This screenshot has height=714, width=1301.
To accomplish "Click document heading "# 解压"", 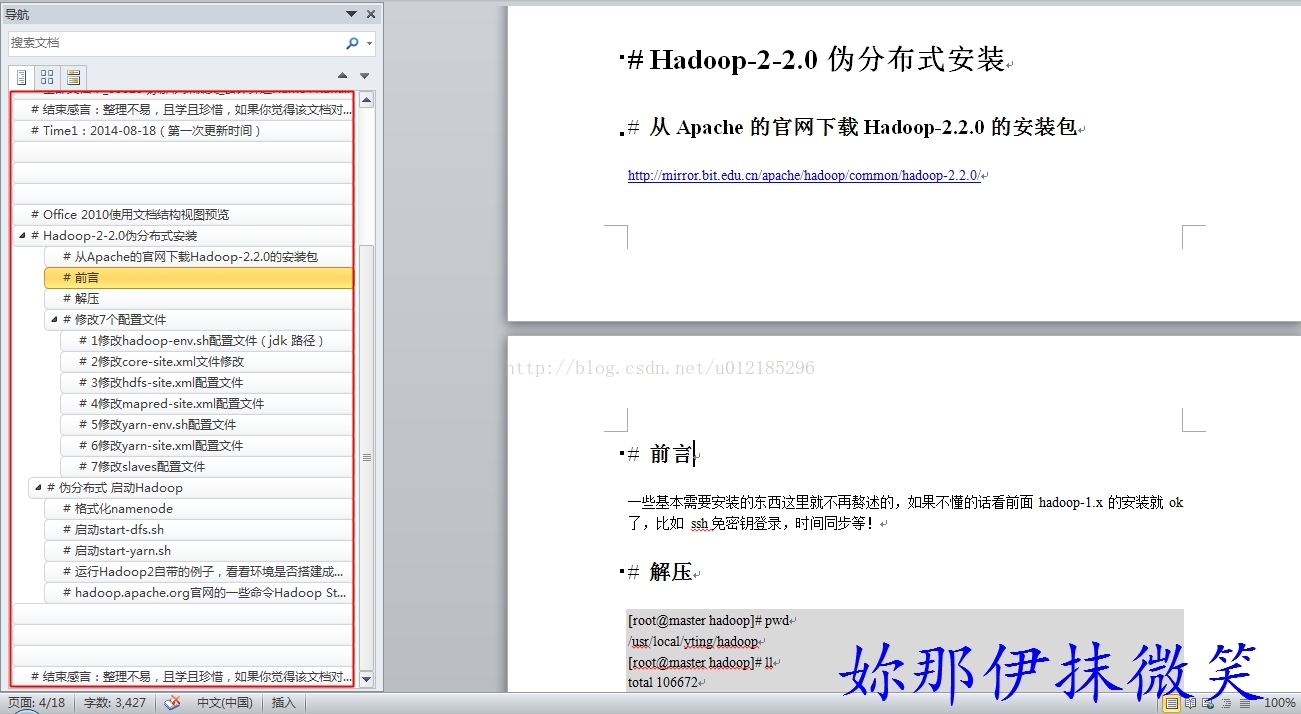I will 660,572.
